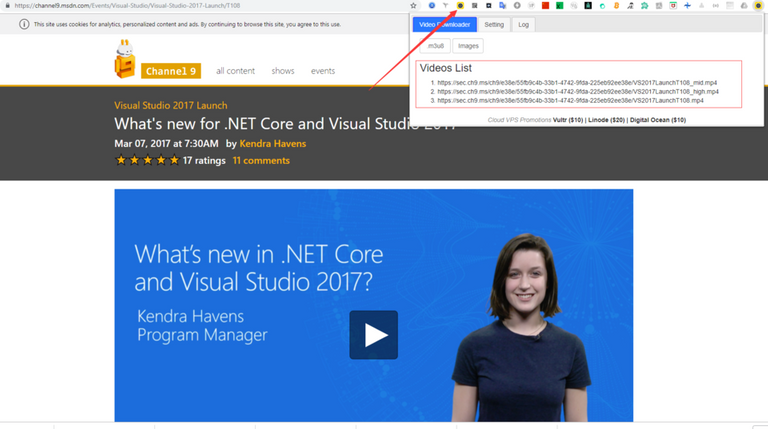Open the LaunchT108_high.mp4 video link
This screenshot has height=429, width=768.
[578, 91]
